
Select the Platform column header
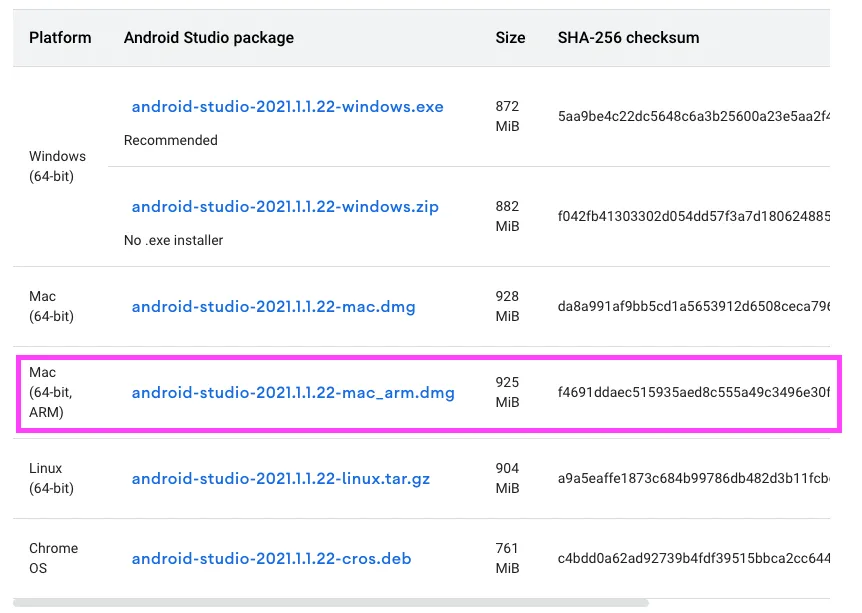coord(60,37)
